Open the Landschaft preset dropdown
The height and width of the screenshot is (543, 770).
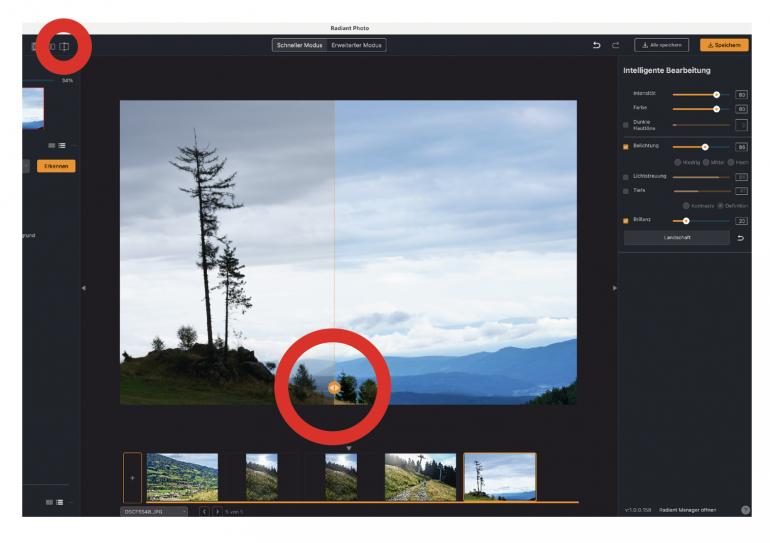click(677, 238)
